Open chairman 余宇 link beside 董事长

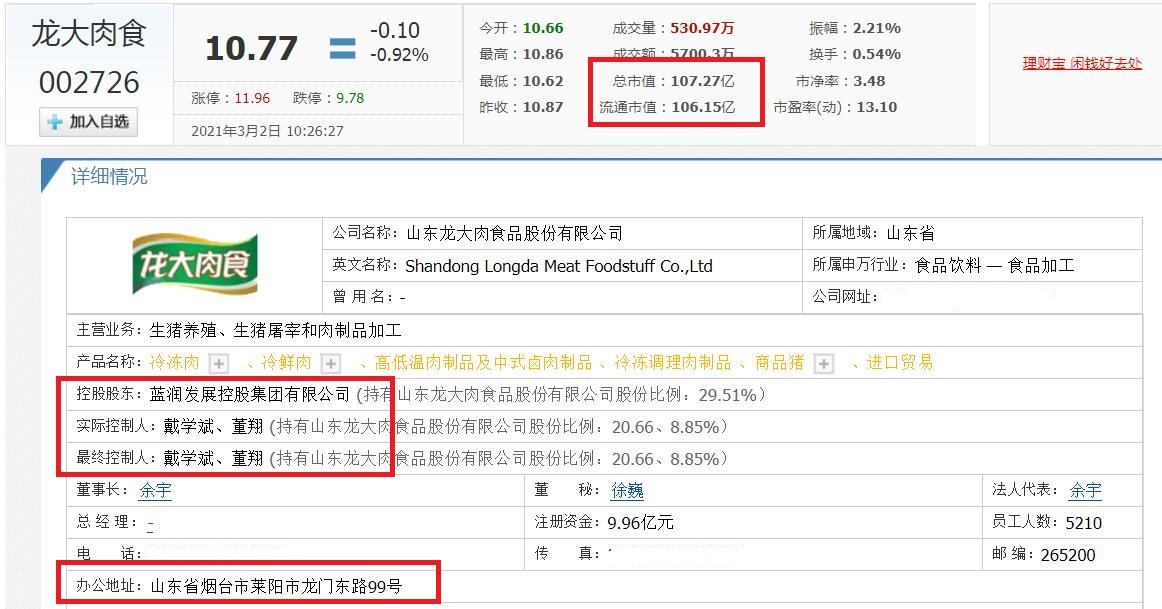click(x=156, y=490)
